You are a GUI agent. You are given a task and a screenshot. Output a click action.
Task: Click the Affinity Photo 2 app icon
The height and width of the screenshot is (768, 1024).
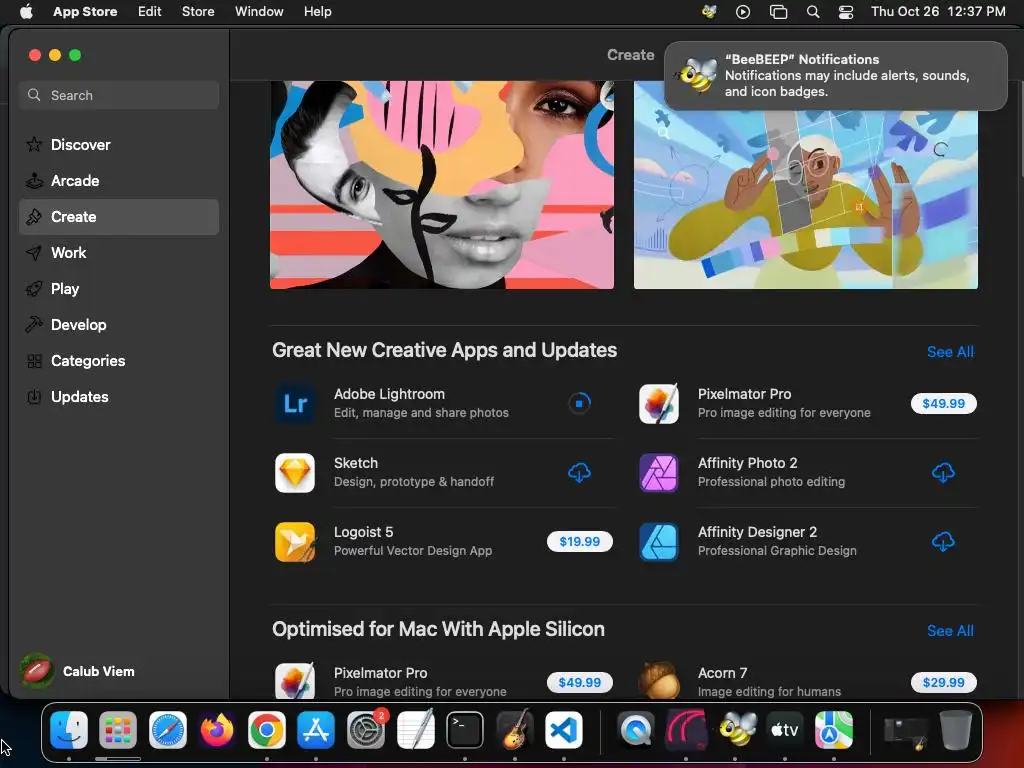click(659, 473)
